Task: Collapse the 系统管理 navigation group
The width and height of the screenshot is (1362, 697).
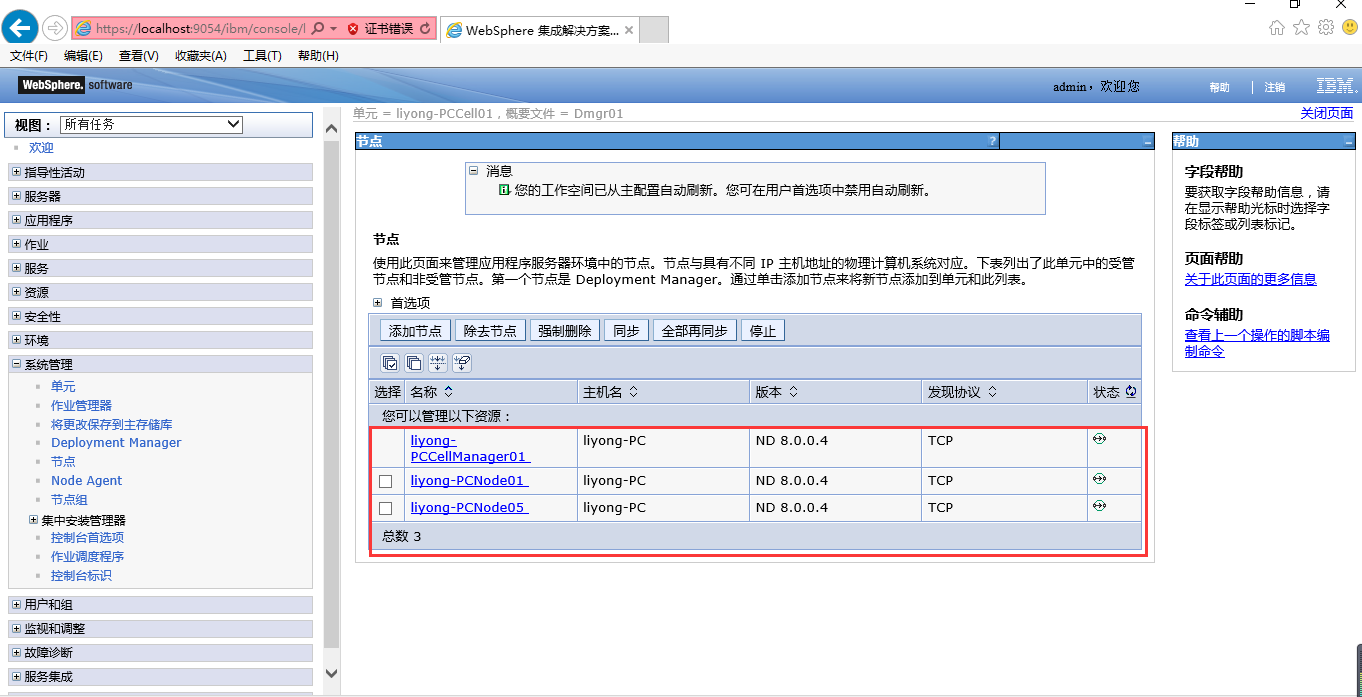Action: [x=16, y=364]
